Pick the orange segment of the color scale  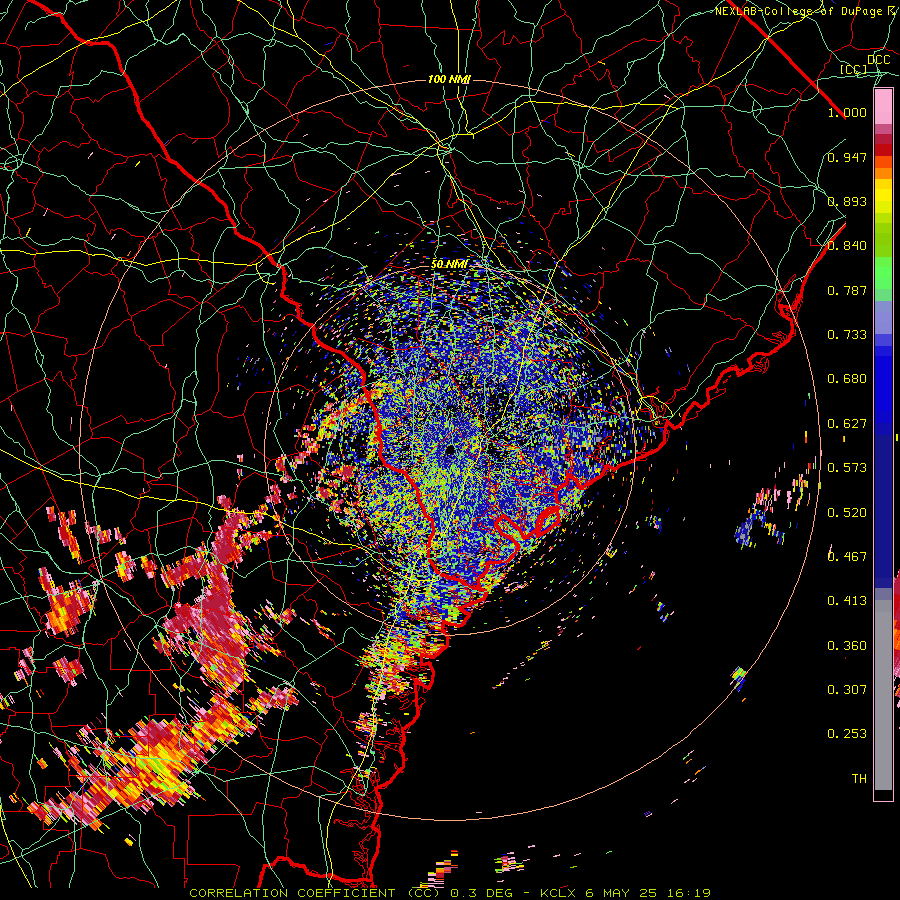(883, 173)
